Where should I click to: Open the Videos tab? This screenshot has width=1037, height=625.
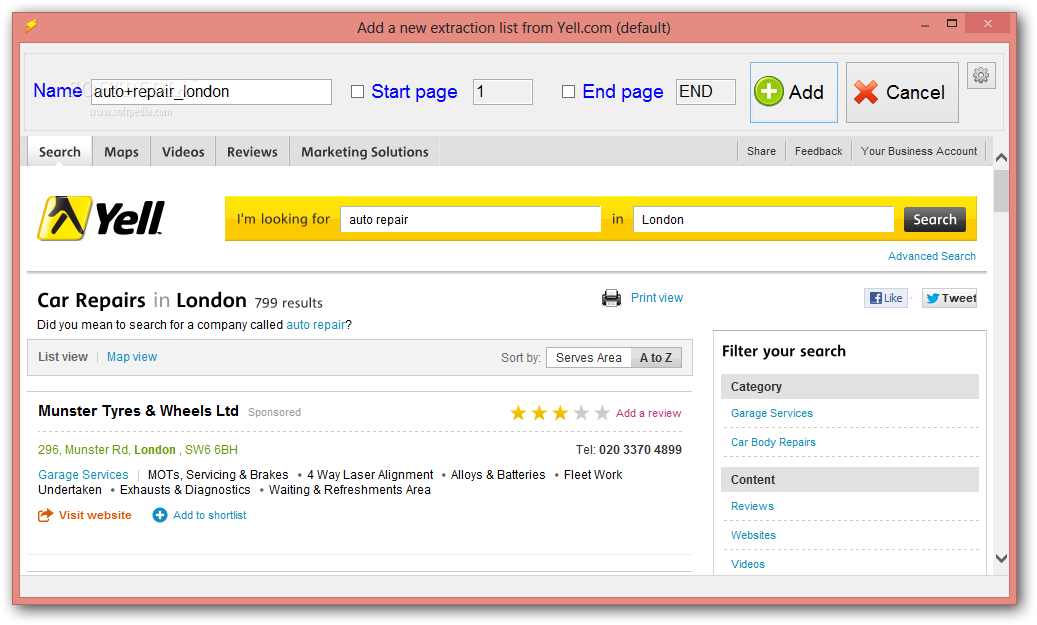pyautogui.click(x=183, y=151)
